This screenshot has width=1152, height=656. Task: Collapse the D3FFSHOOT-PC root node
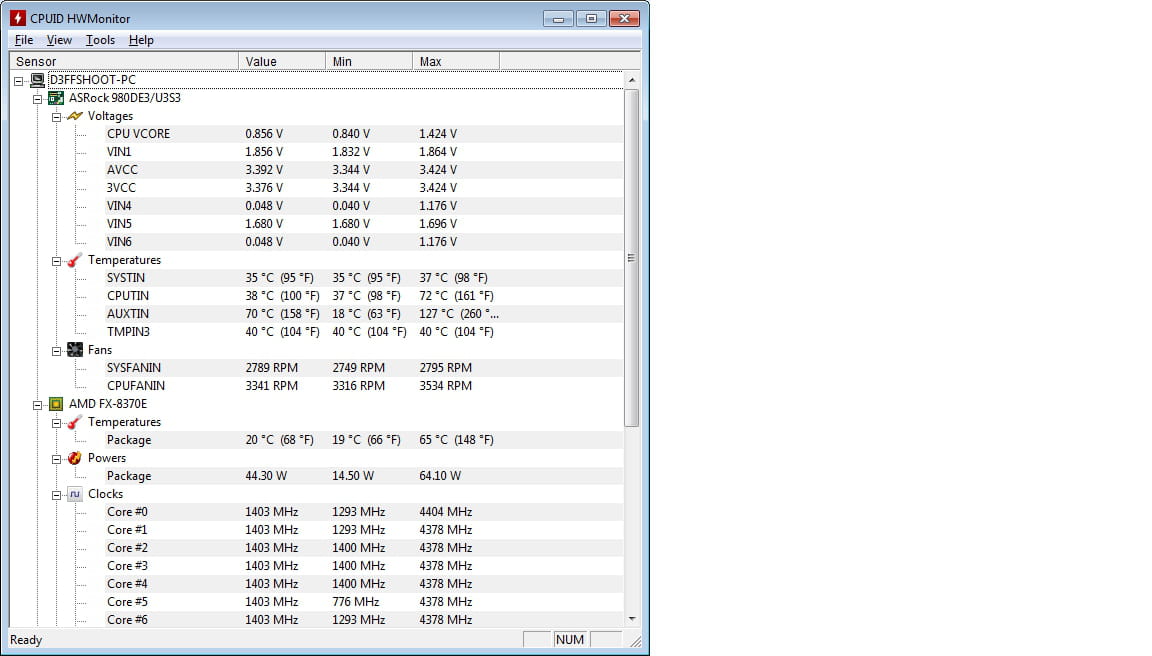coord(19,81)
